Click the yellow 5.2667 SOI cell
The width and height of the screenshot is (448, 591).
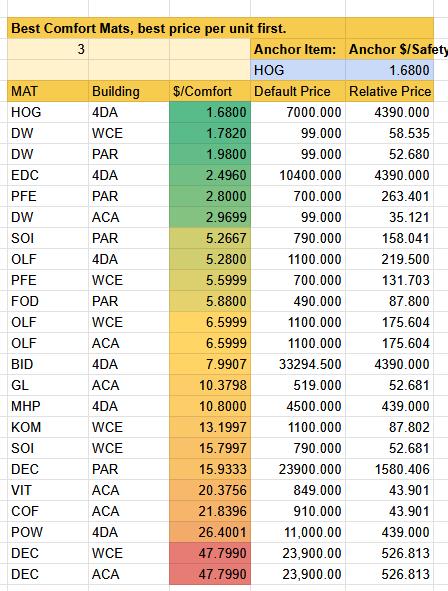pos(210,238)
